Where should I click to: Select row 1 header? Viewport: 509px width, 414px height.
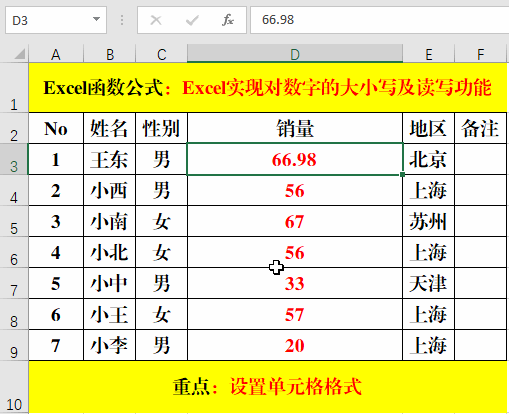(14, 88)
